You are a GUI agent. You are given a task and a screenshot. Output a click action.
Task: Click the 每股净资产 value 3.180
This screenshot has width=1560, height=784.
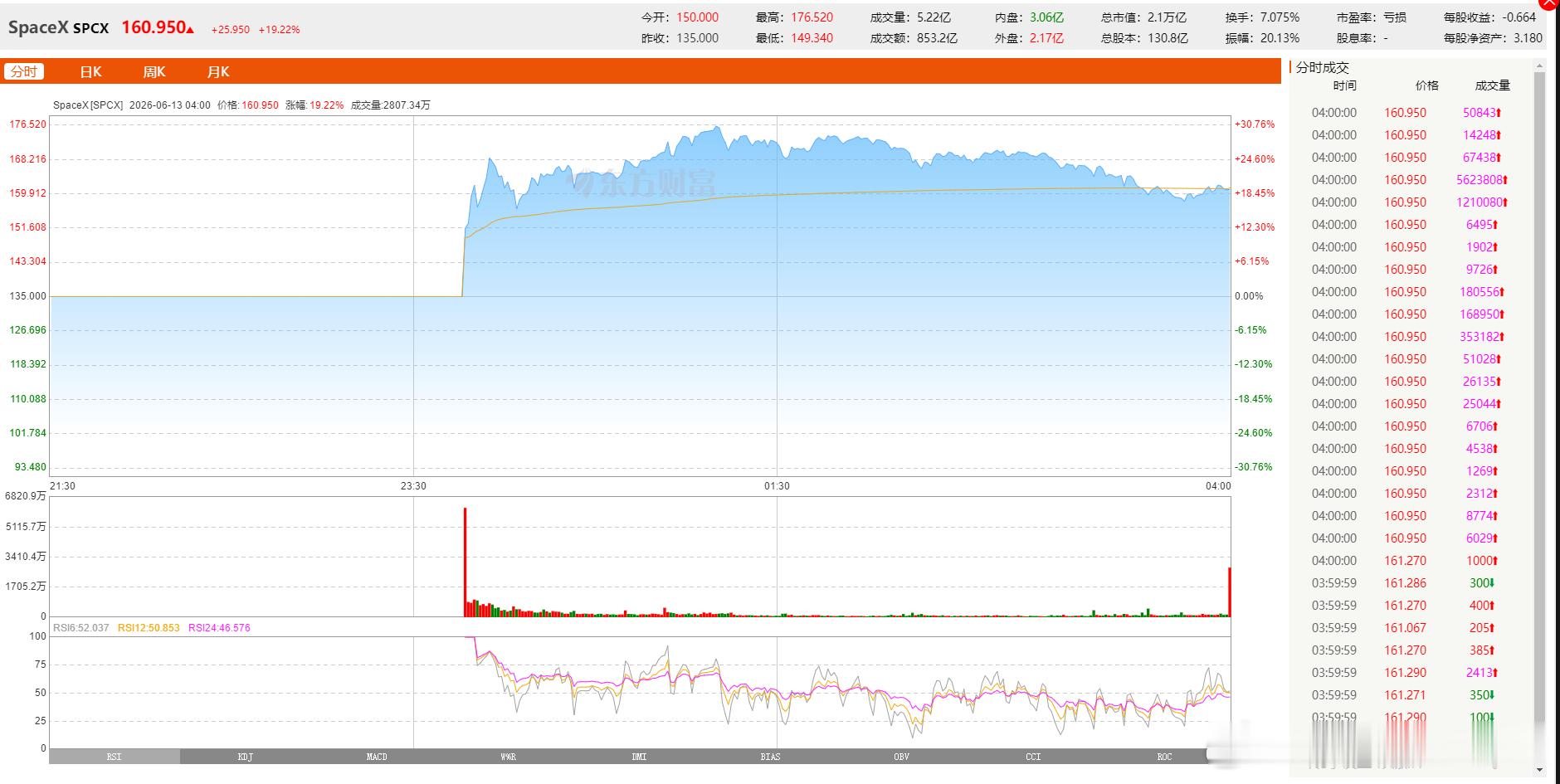pyautogui.click(x=1528, y=38)
